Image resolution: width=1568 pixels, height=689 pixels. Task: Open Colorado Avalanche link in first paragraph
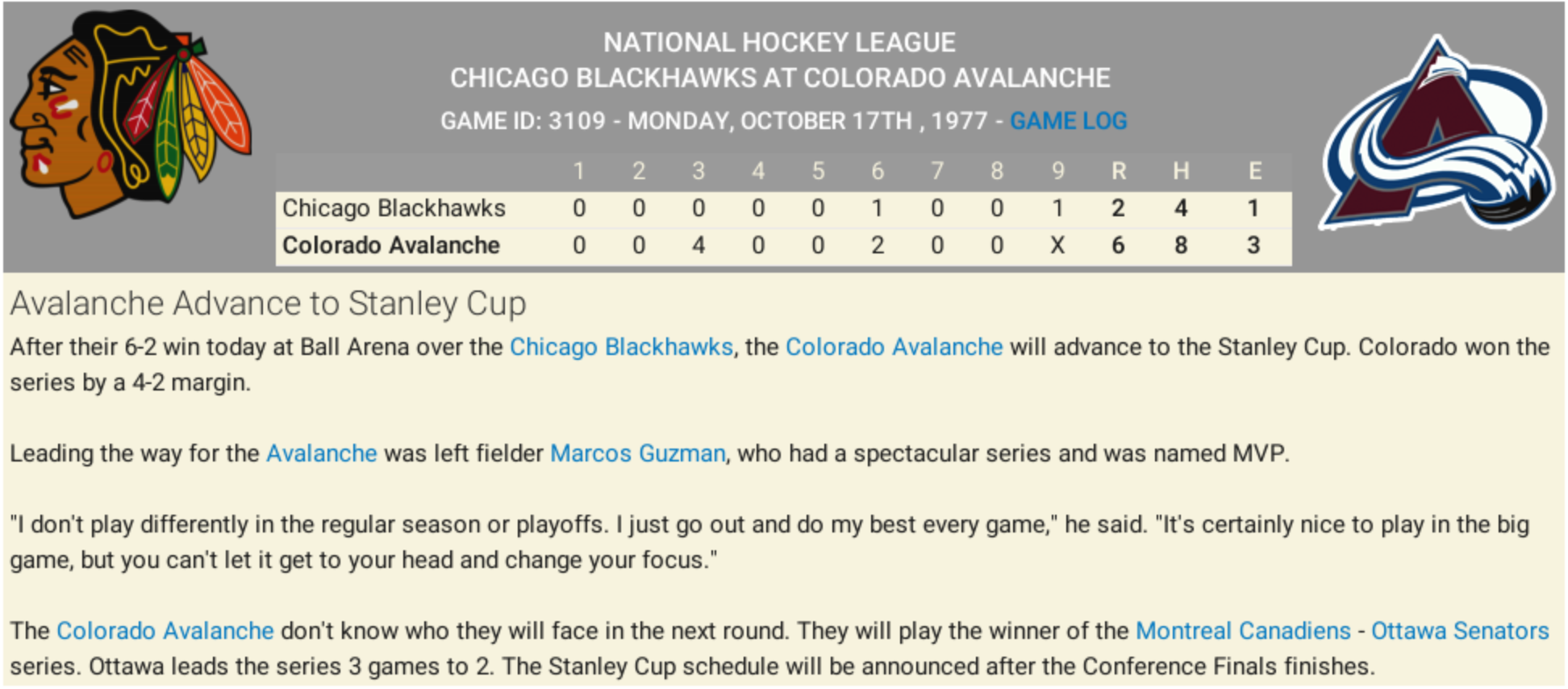(x=894, y=347)
